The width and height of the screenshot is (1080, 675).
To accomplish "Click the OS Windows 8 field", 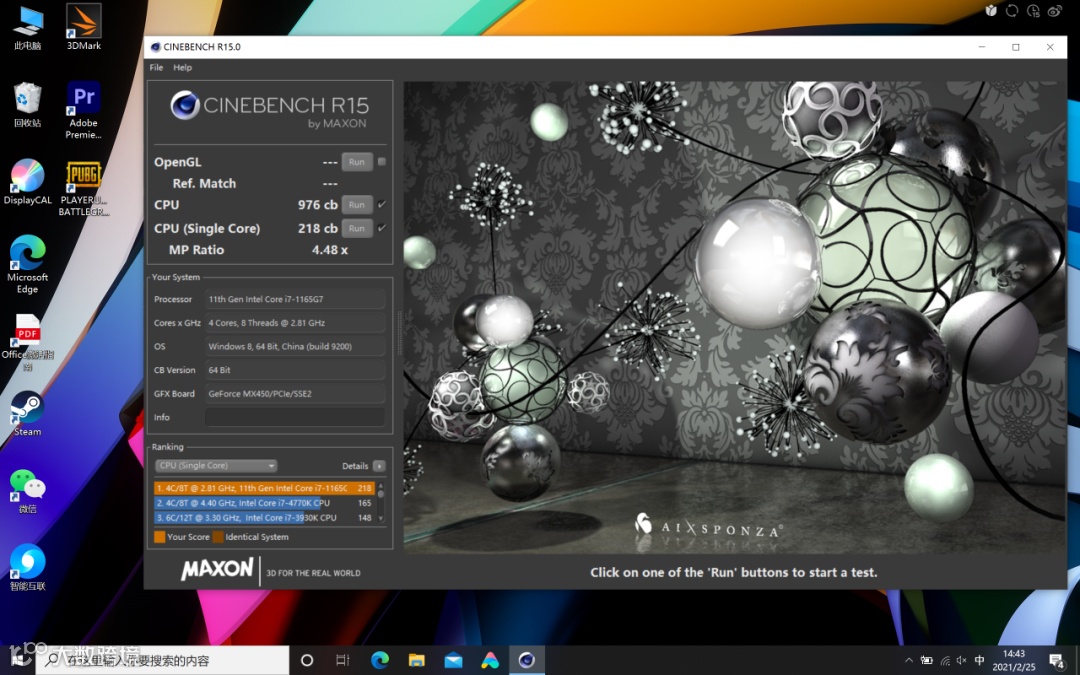I will [x=295, y=346].
